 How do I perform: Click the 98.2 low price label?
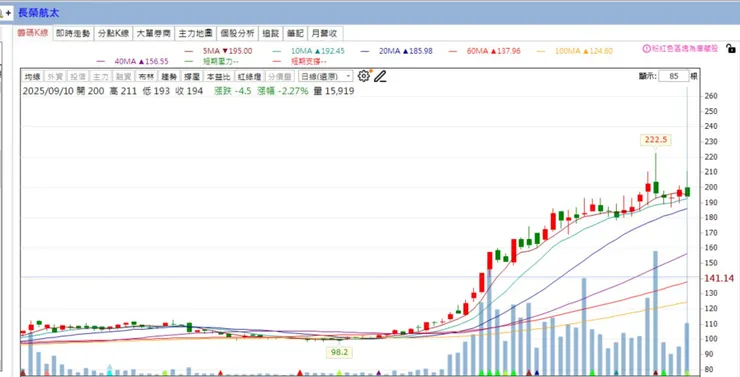tap(339, 352)
